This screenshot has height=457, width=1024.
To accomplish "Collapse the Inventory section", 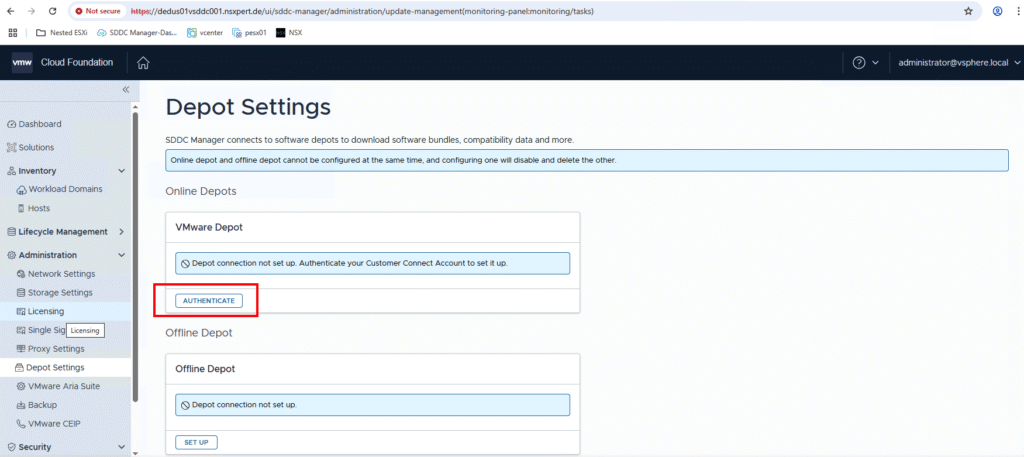I will tap(122, 171).
